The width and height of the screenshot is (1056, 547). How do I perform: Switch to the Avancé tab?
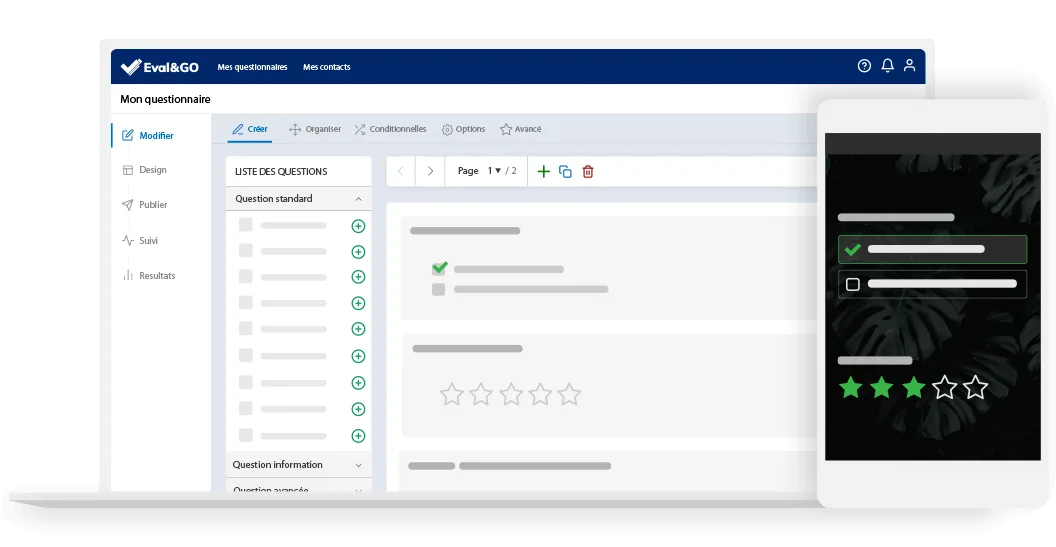pyautogui.click(x=521, y=129)
